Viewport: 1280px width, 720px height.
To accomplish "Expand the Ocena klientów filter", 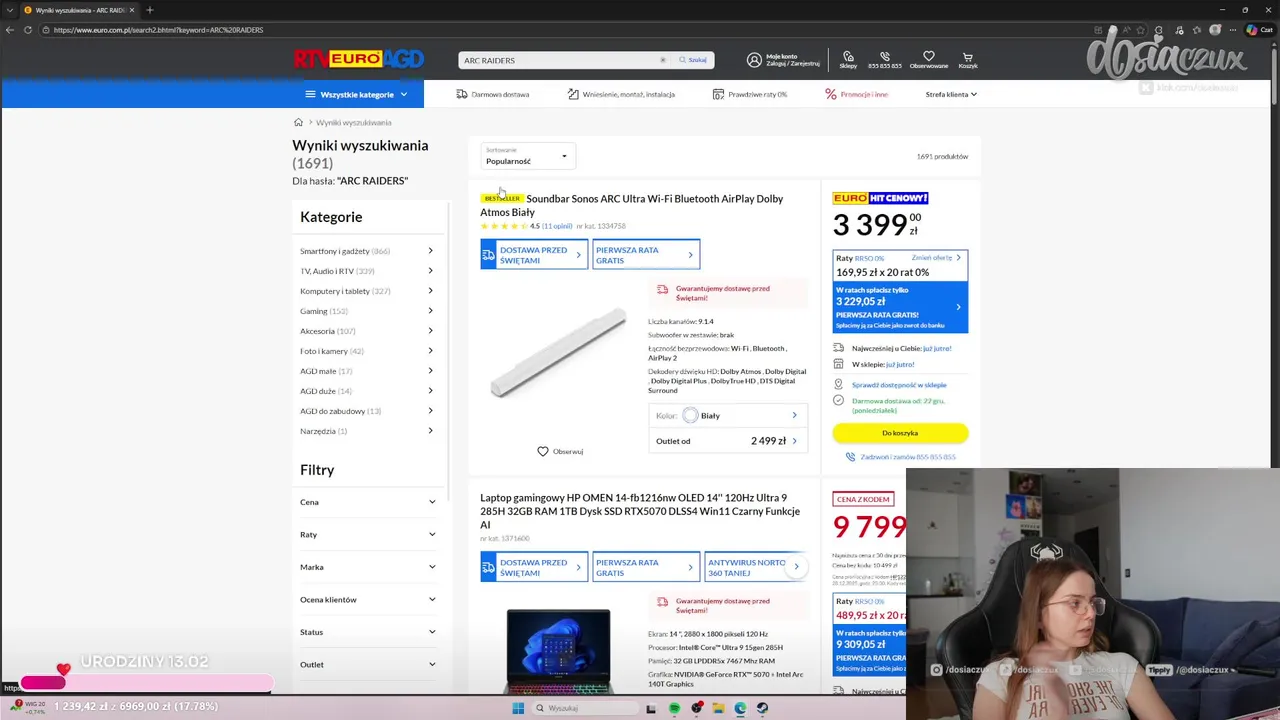I will (x=368, y=599).
